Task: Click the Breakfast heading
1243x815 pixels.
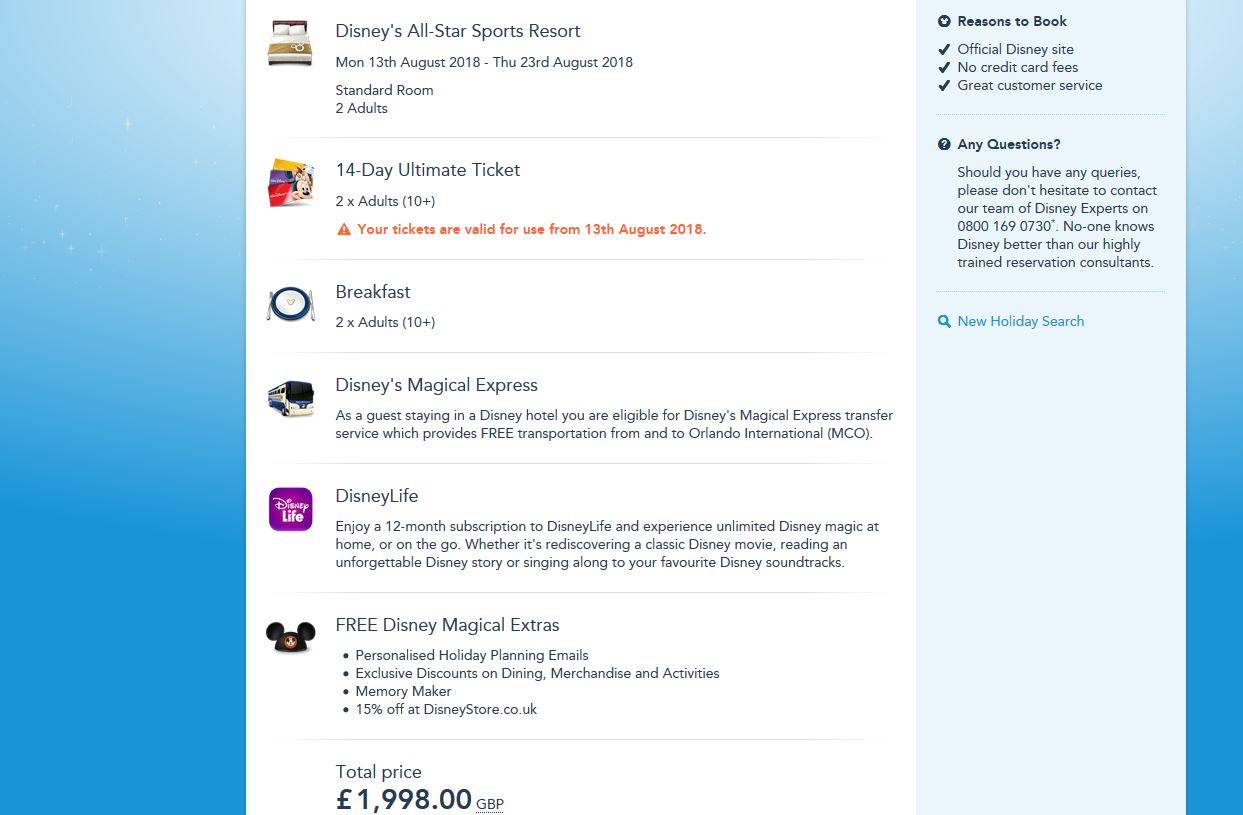Action: click(373, 292)
